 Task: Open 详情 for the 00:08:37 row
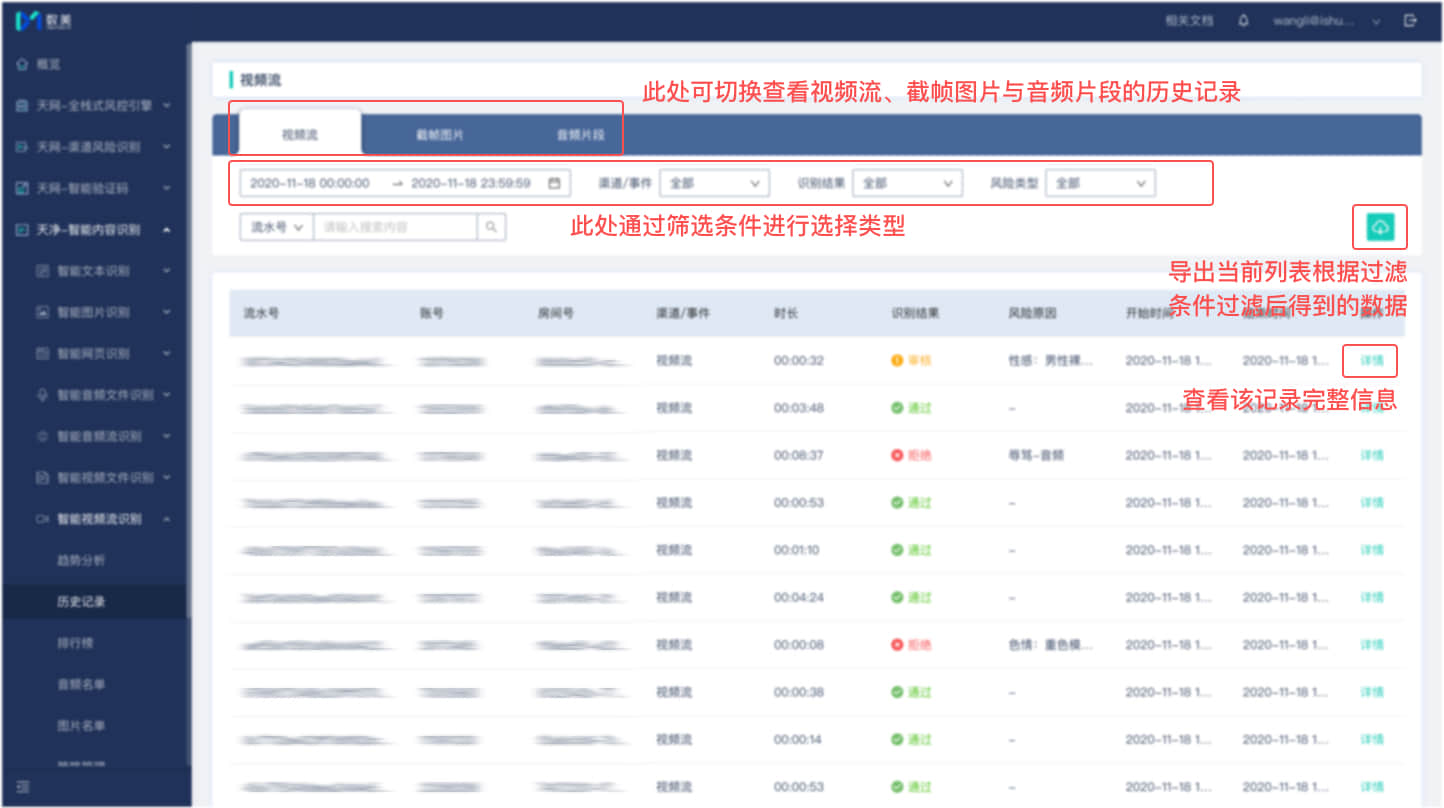coord(1371,455)
